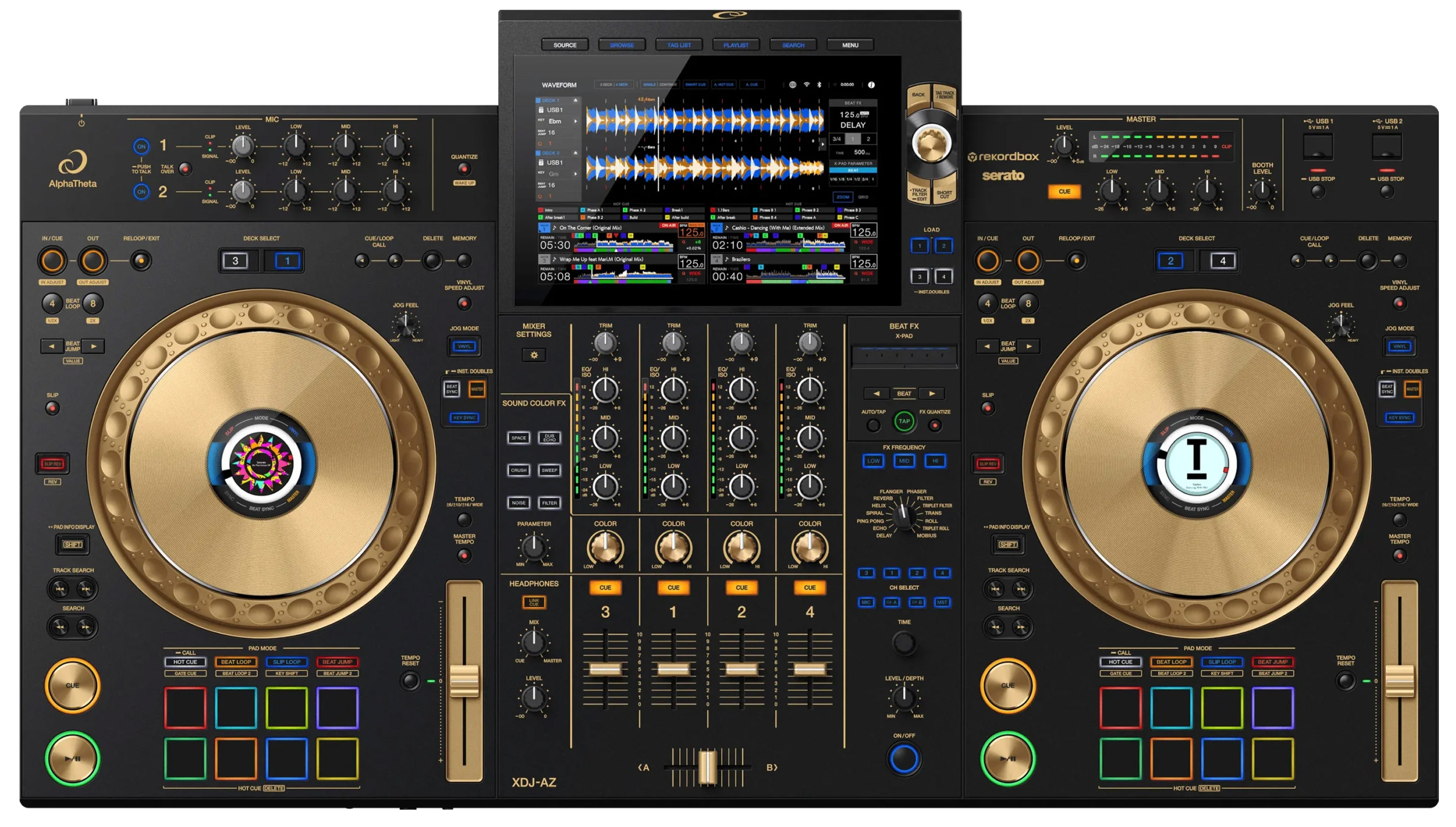
Task: Toggle left deck Slip button
Action: click(52, 408)
